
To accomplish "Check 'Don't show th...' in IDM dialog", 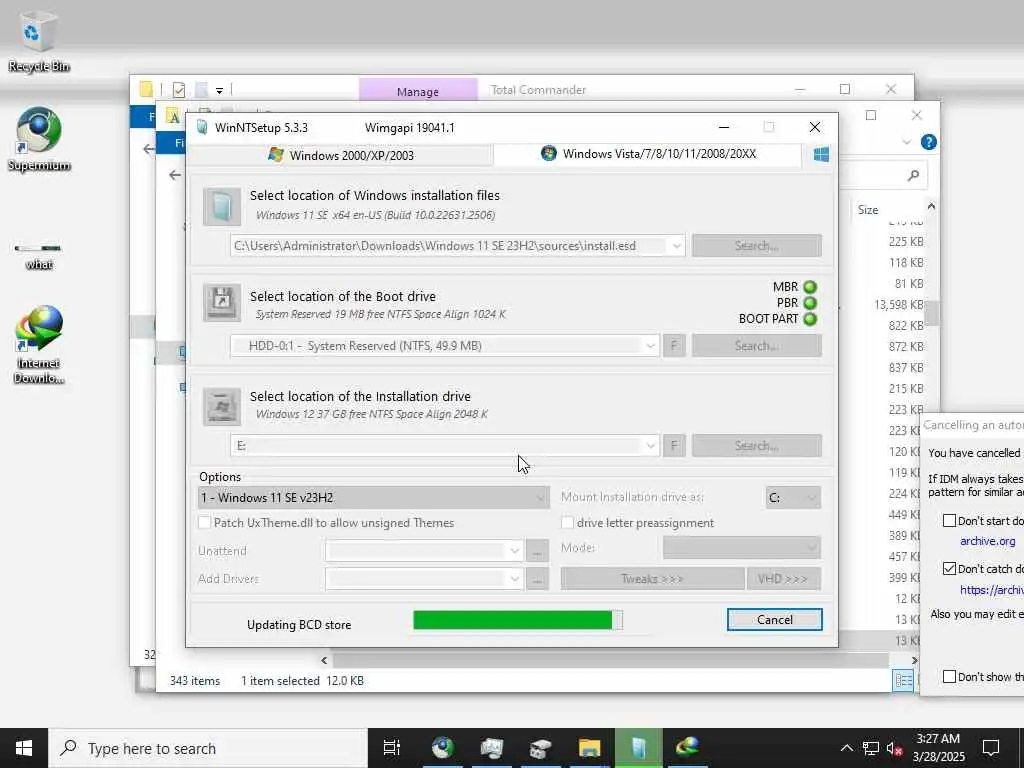I will 949,677.
